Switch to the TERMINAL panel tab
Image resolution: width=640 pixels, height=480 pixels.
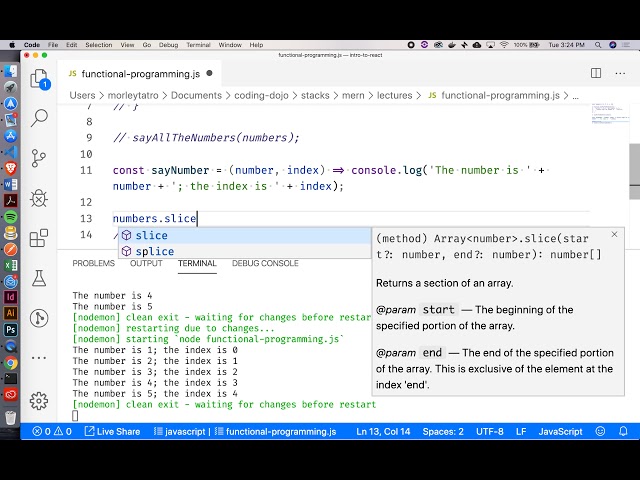pos(197,263)
